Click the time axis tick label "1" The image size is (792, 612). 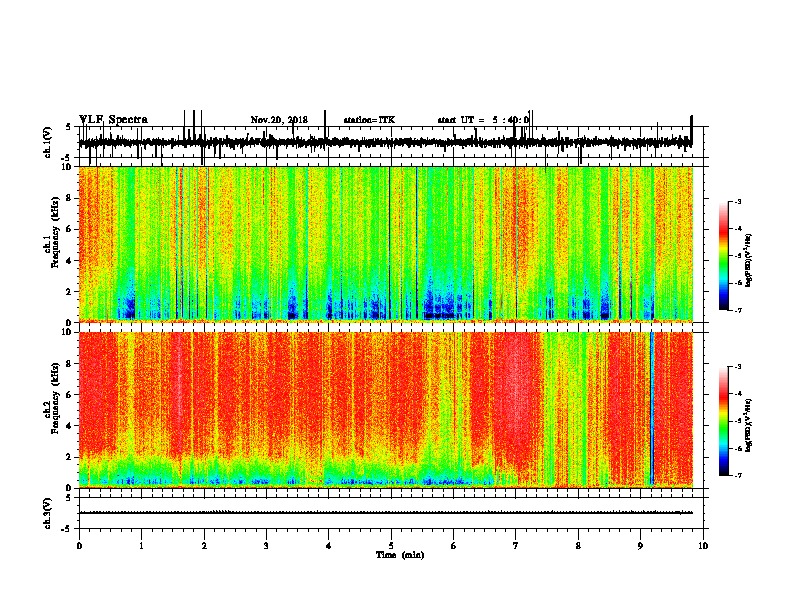141,546
